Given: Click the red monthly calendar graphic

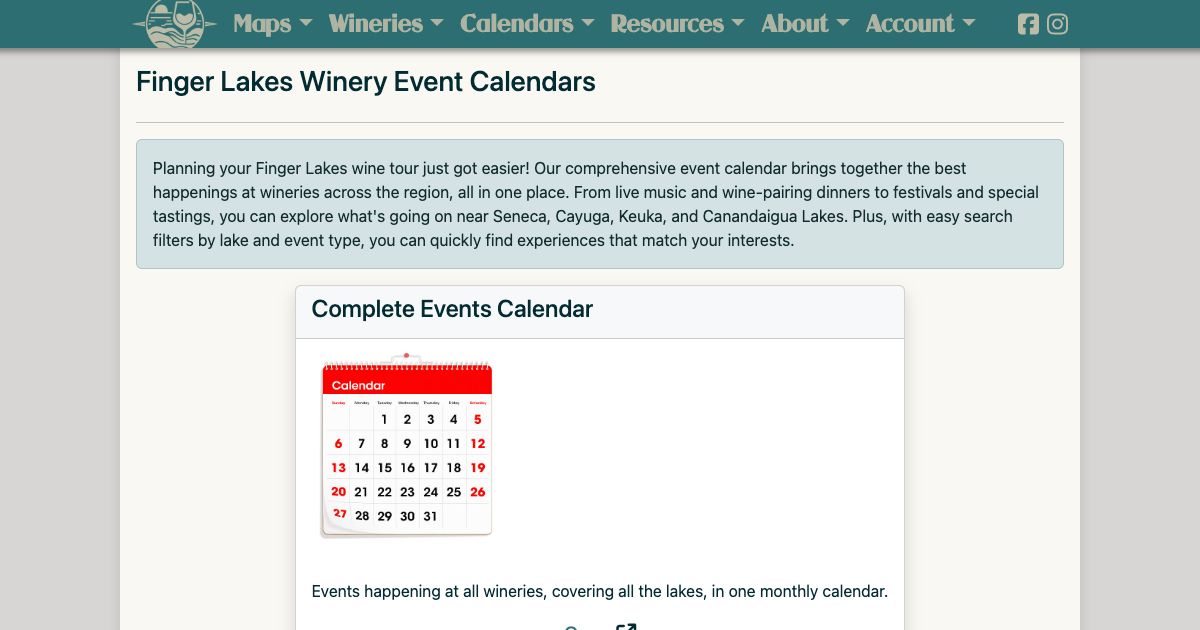Looking at the screenshot, I should click(x=406, y=447).
